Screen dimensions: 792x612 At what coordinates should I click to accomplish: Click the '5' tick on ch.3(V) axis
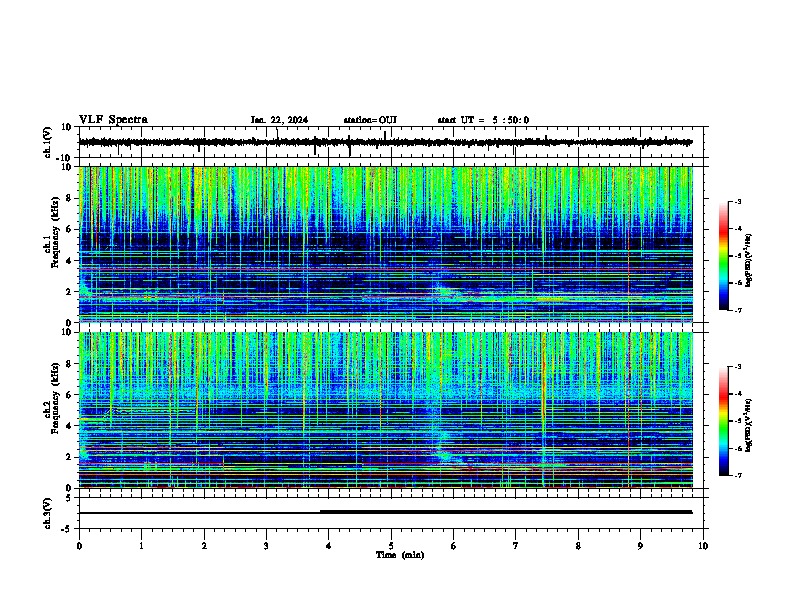click(70, 498)
